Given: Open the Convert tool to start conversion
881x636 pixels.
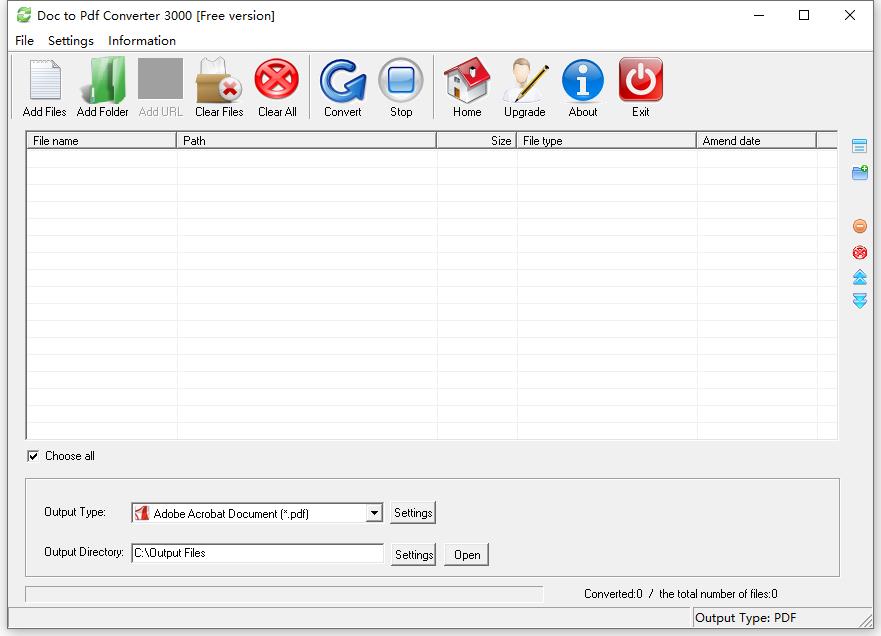Looking at the screenshot, I should [x=342, y=86].
